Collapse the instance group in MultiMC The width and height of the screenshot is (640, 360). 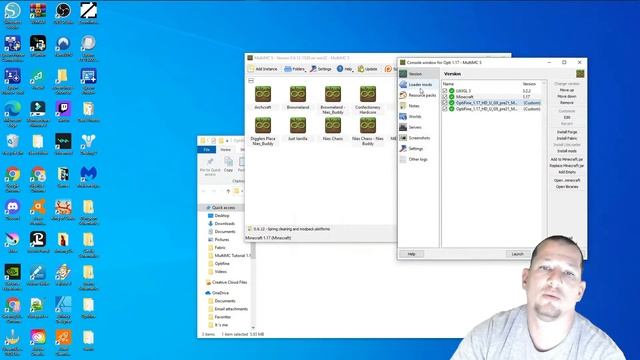click(x=251, y=80)
